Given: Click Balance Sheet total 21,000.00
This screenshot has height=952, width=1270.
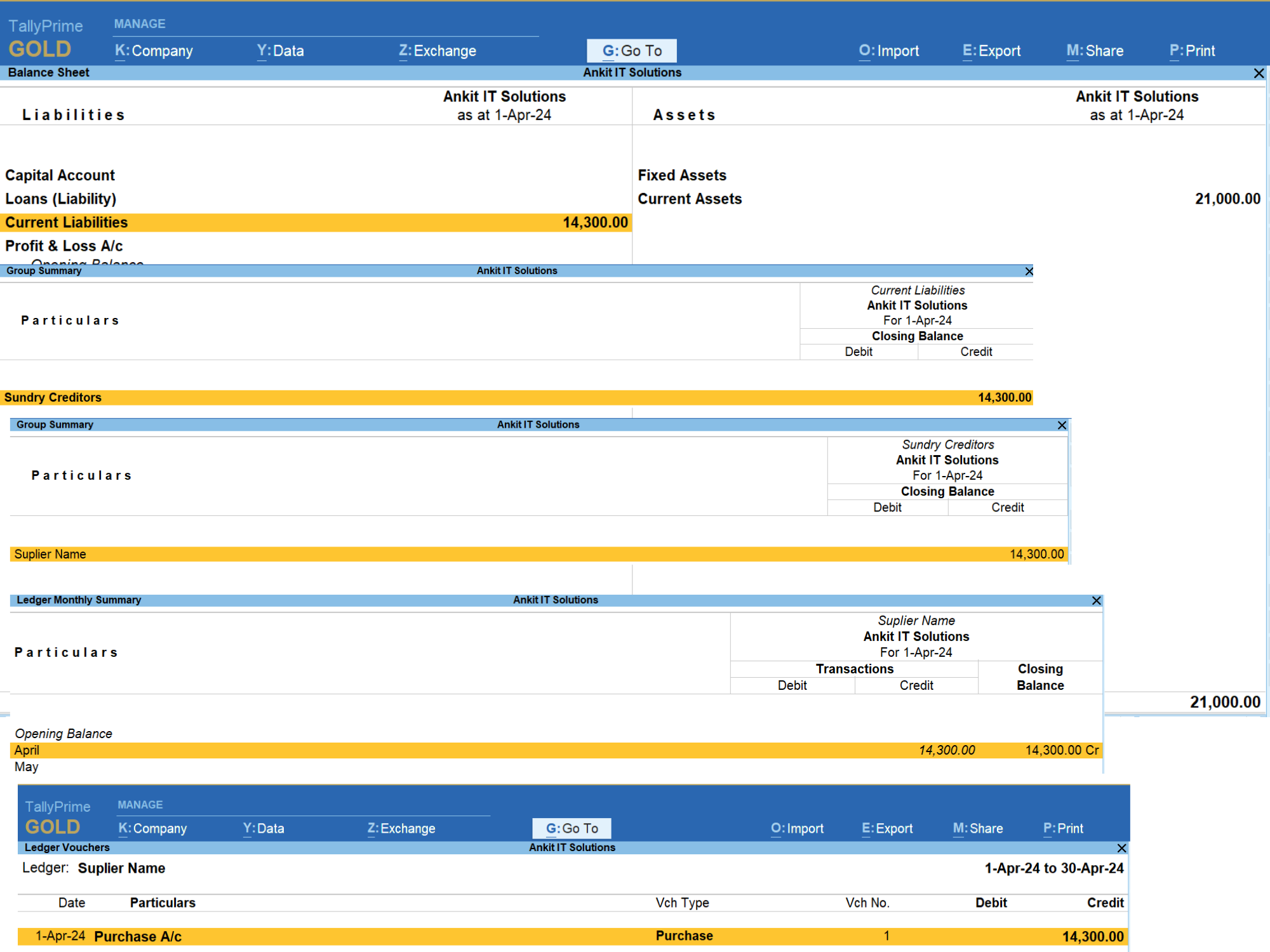Looking at the screenshot, I should (x=1225, y=702).
